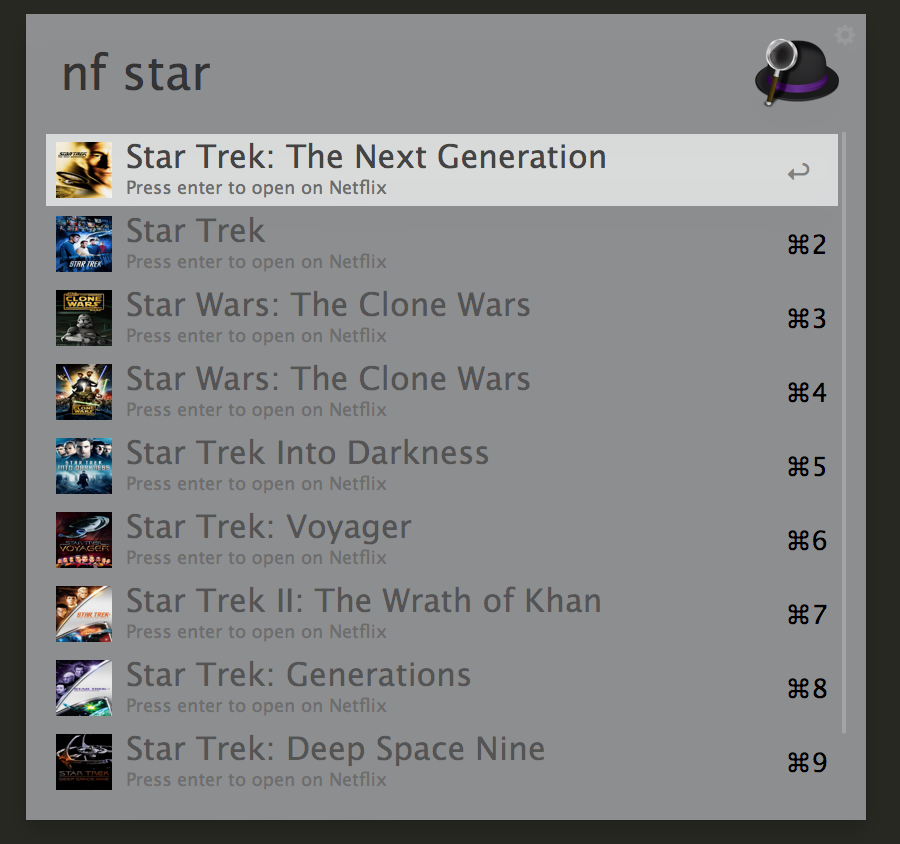900x844 pixels.
Task: Click the ⌘4 Clone Wars shortcut label
Action: (x=807, y=393)
